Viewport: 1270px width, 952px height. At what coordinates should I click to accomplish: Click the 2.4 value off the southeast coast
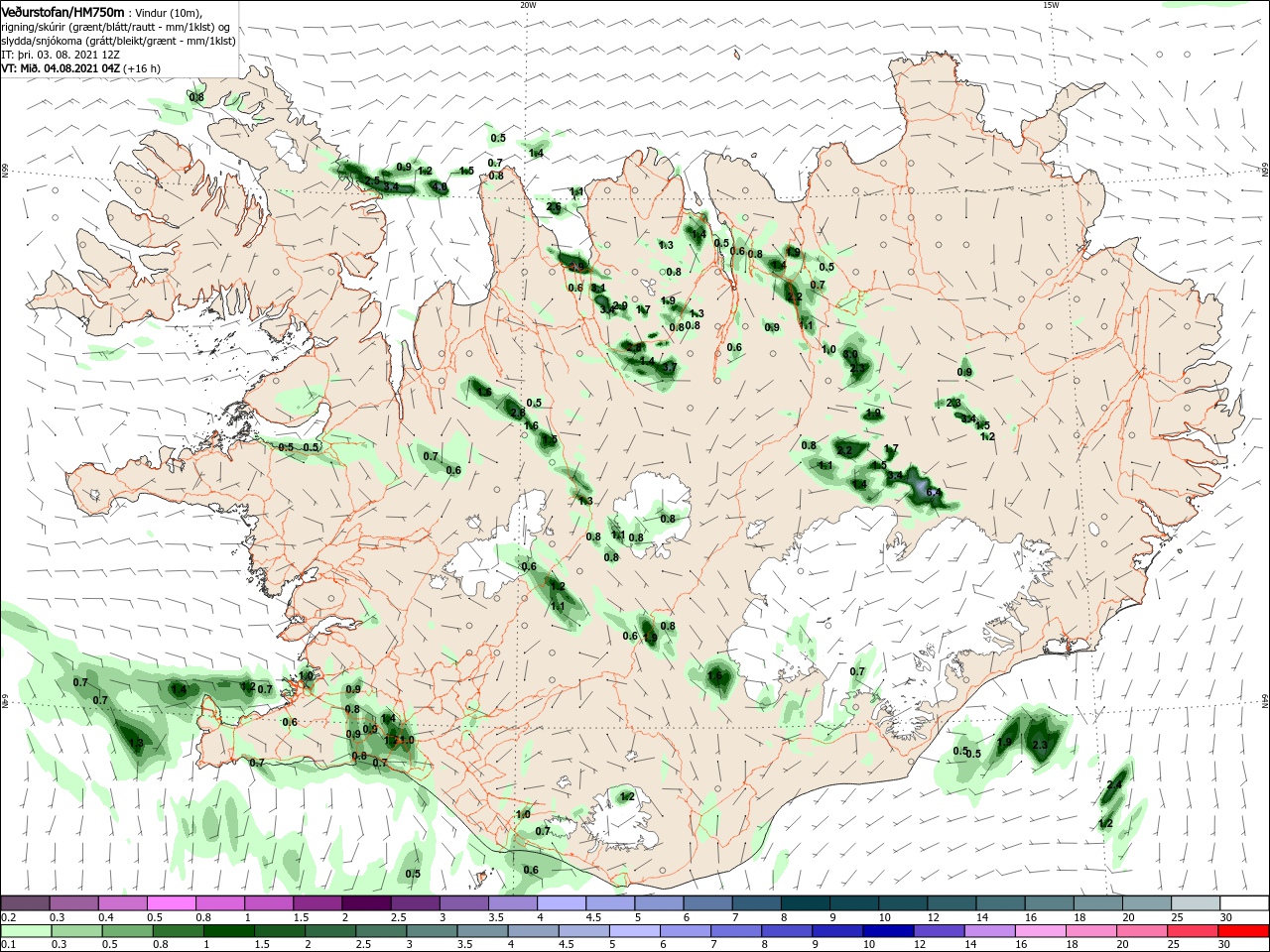pyautogui.click(x=1114, y=785)
